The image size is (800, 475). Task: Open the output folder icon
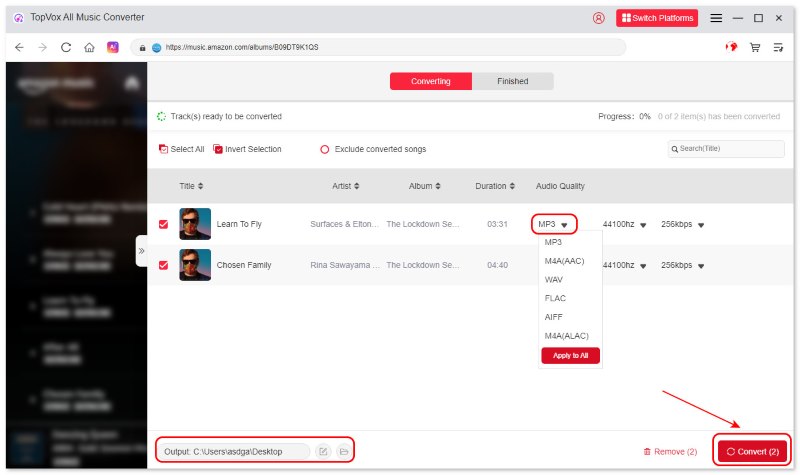(344, 451)
